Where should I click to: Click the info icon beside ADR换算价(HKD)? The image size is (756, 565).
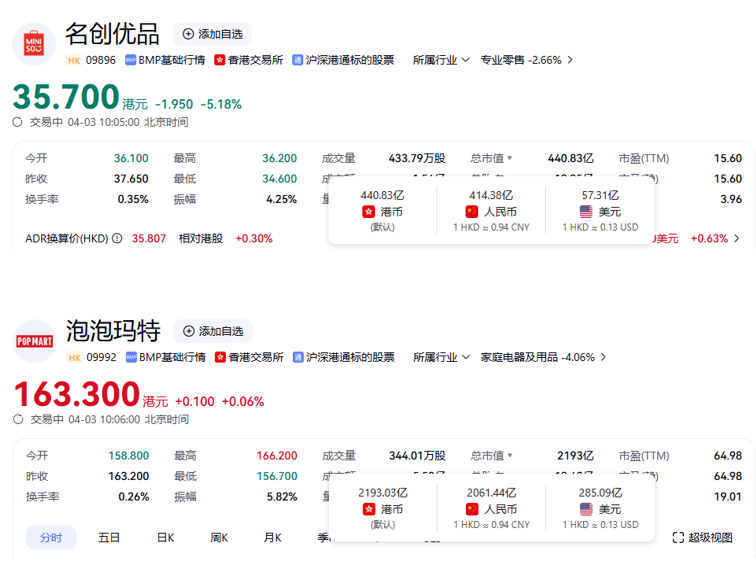coord(117,239)
